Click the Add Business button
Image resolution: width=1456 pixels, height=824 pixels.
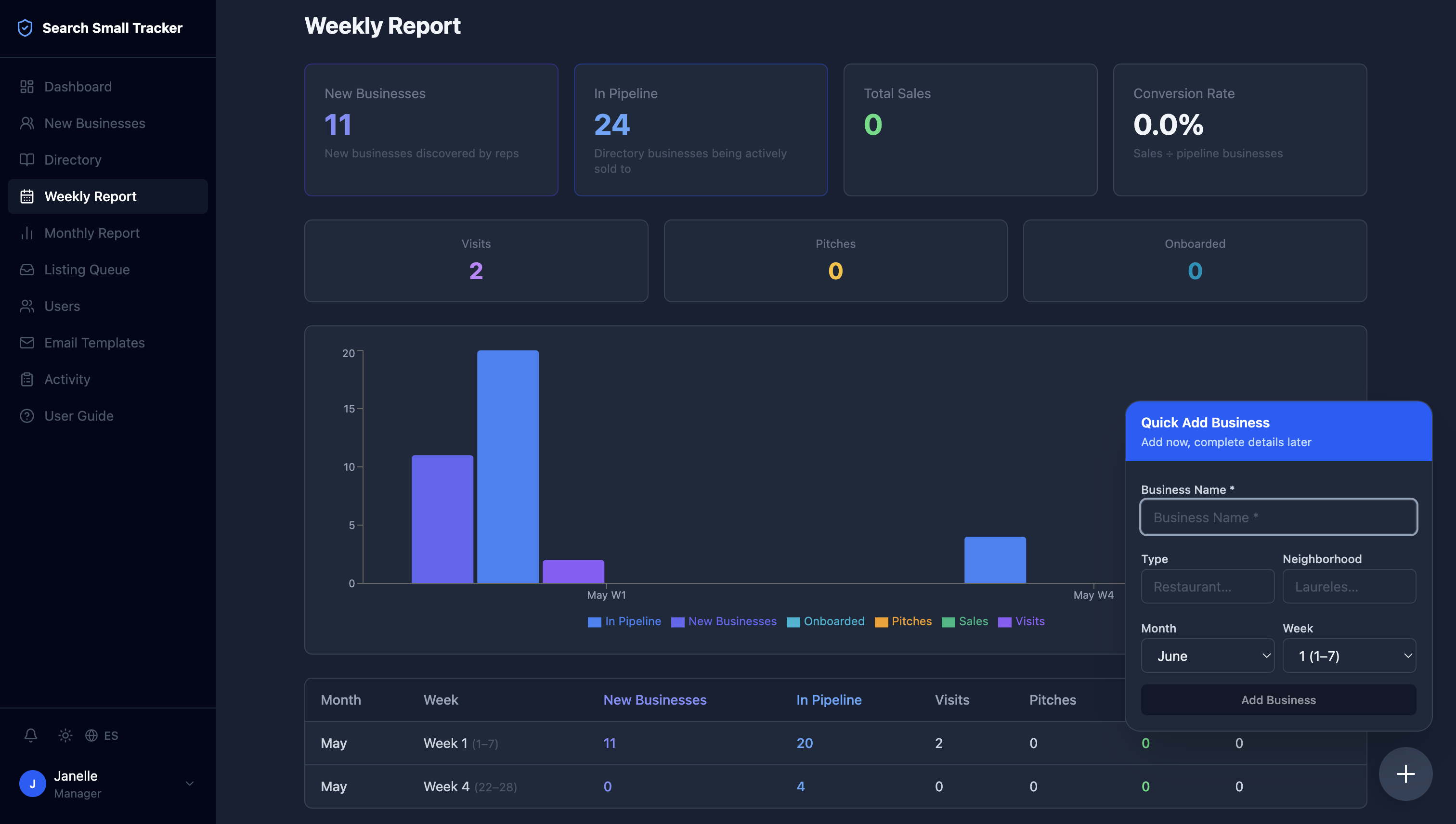click(x=1278, y=700)
